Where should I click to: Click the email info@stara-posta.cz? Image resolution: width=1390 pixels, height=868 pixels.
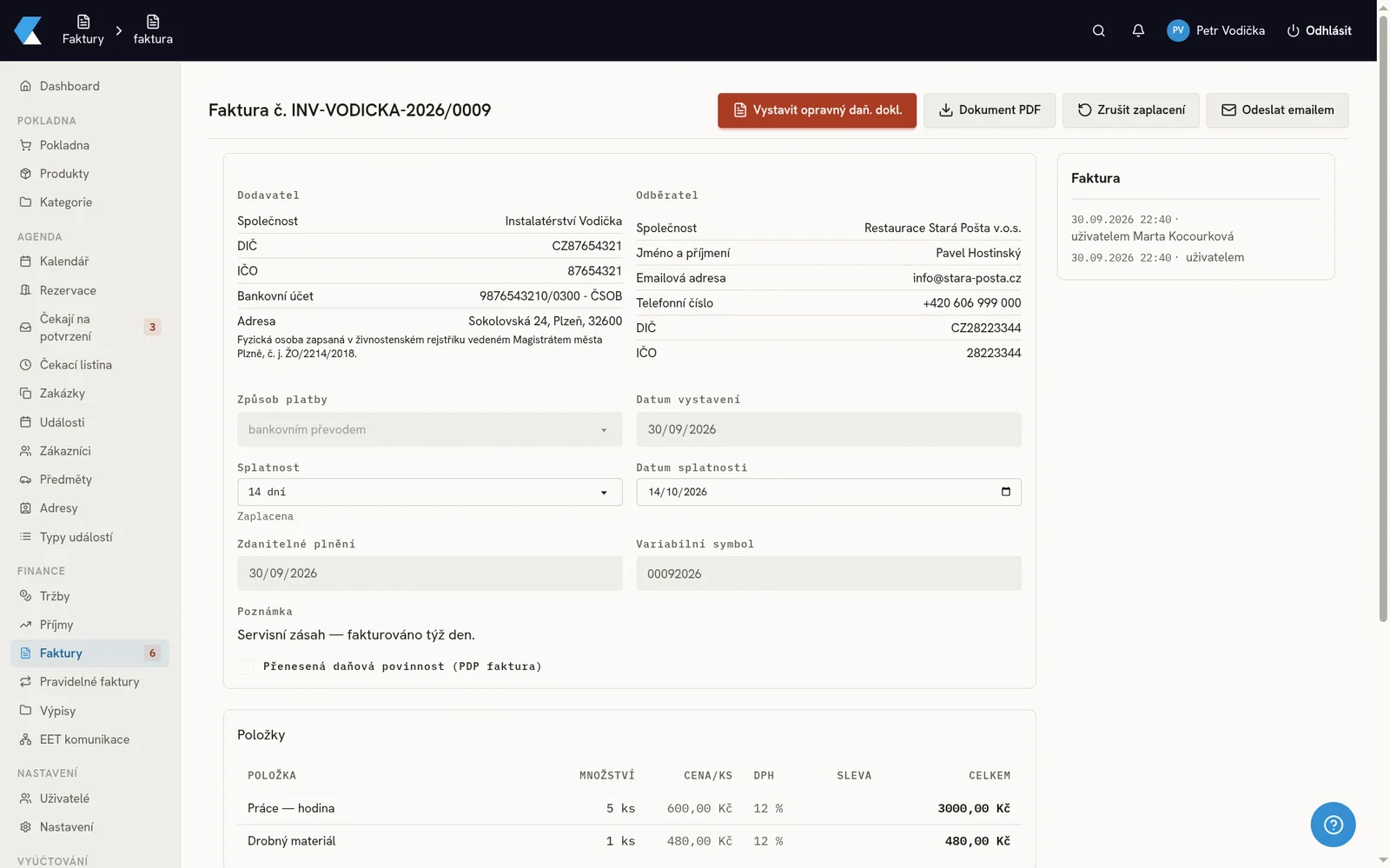tap(967, 278)
